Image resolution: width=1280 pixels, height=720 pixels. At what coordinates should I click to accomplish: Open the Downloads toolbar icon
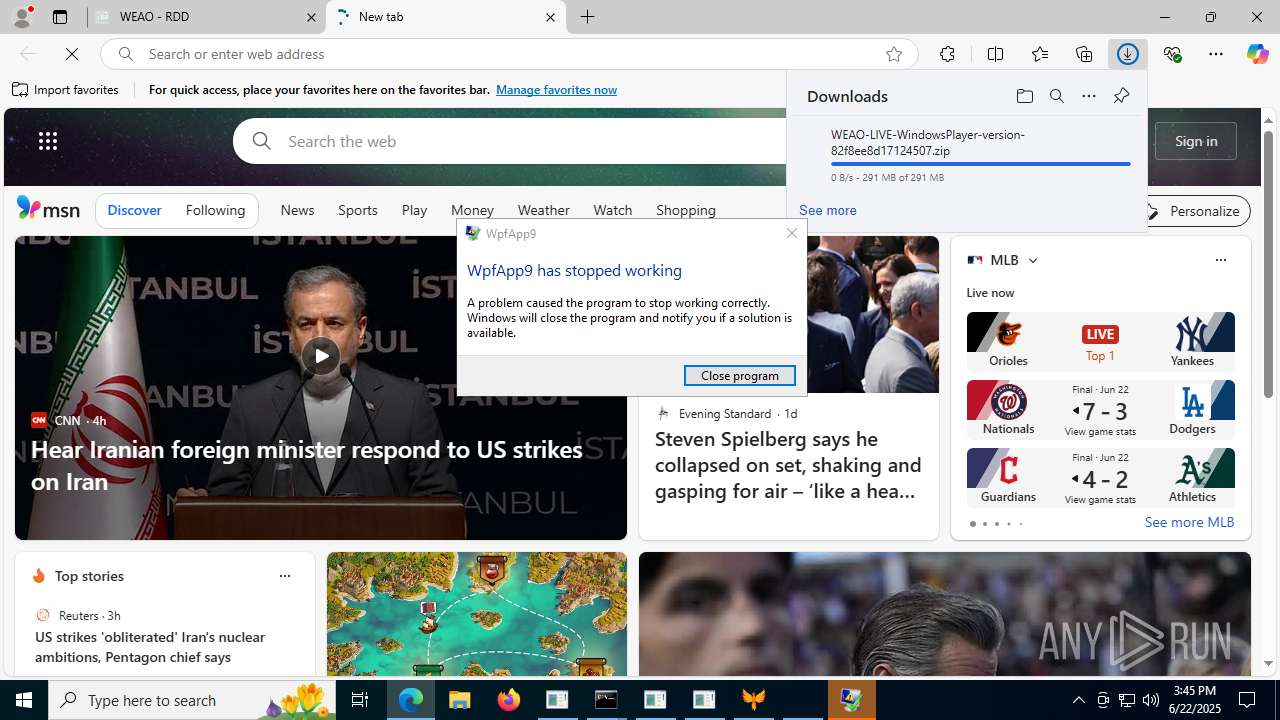pyautogui.click(x=1128, y=54)
